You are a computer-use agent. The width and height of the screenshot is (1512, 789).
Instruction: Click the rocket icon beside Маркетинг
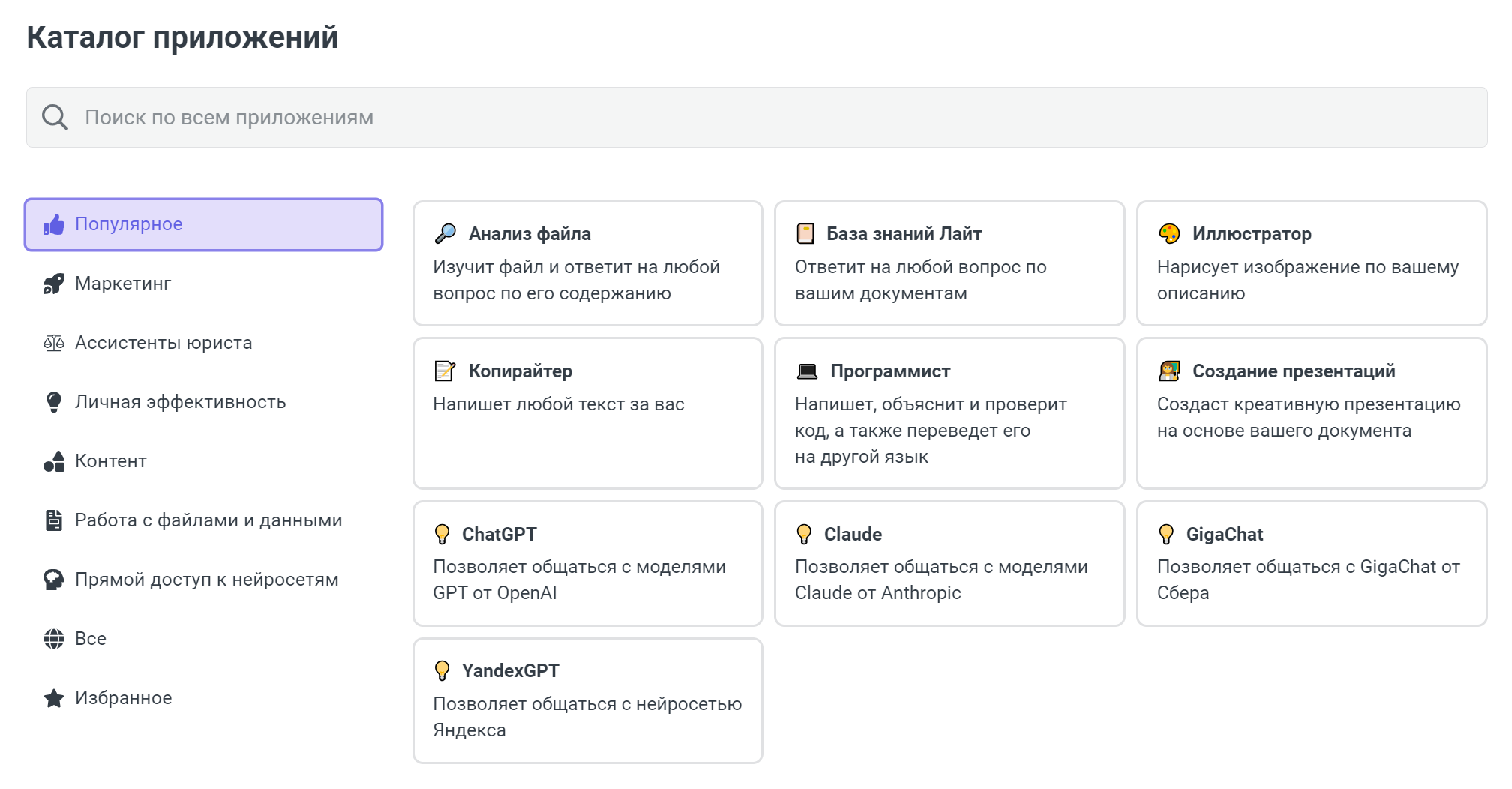(x=54, y=283)
